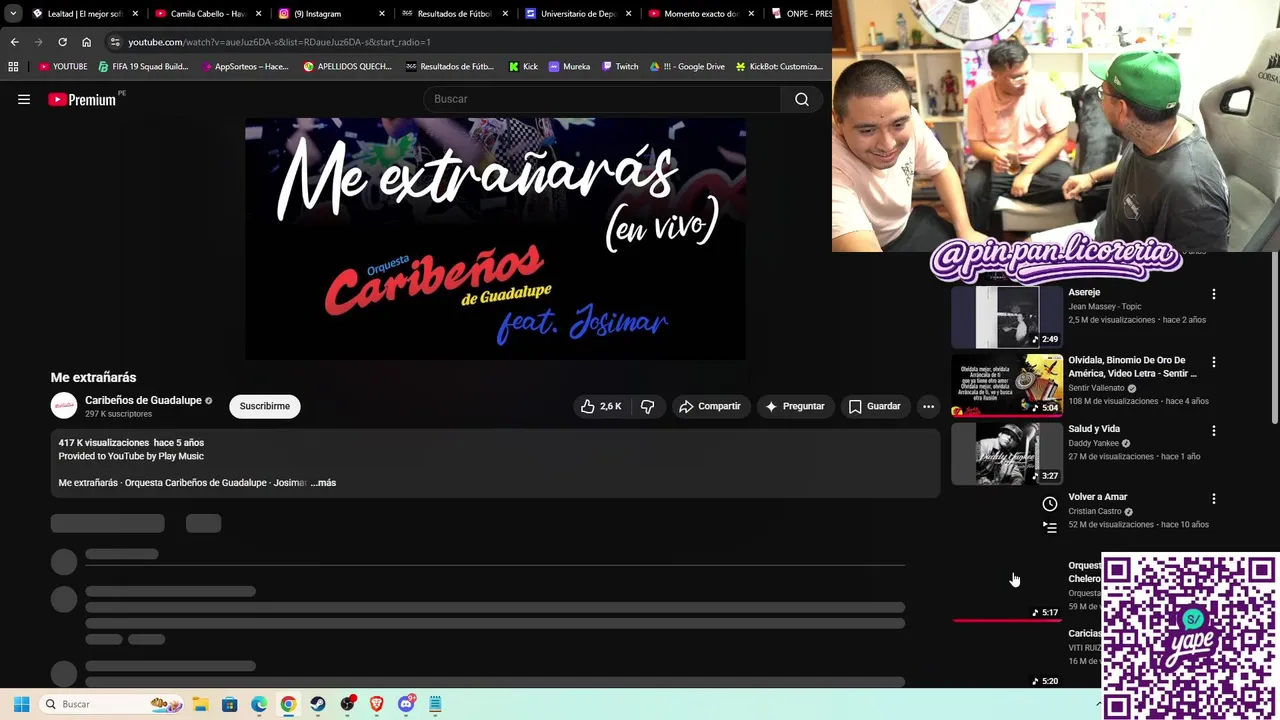Open the Caribeños de Guadalupe channel name link
Screen dimensions: 1280x720
143,400
